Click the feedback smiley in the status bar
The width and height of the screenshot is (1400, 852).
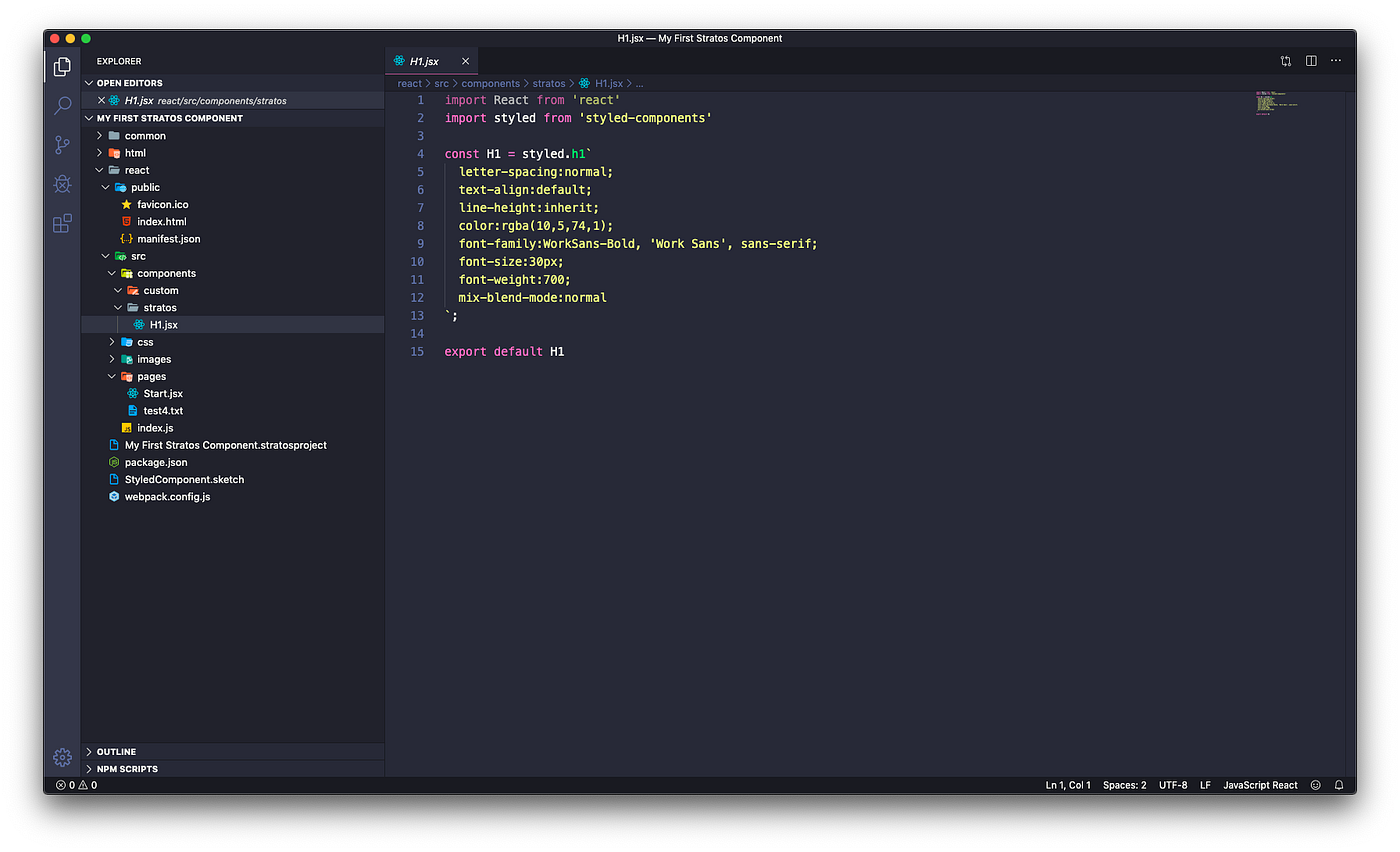click(1313, 785)
